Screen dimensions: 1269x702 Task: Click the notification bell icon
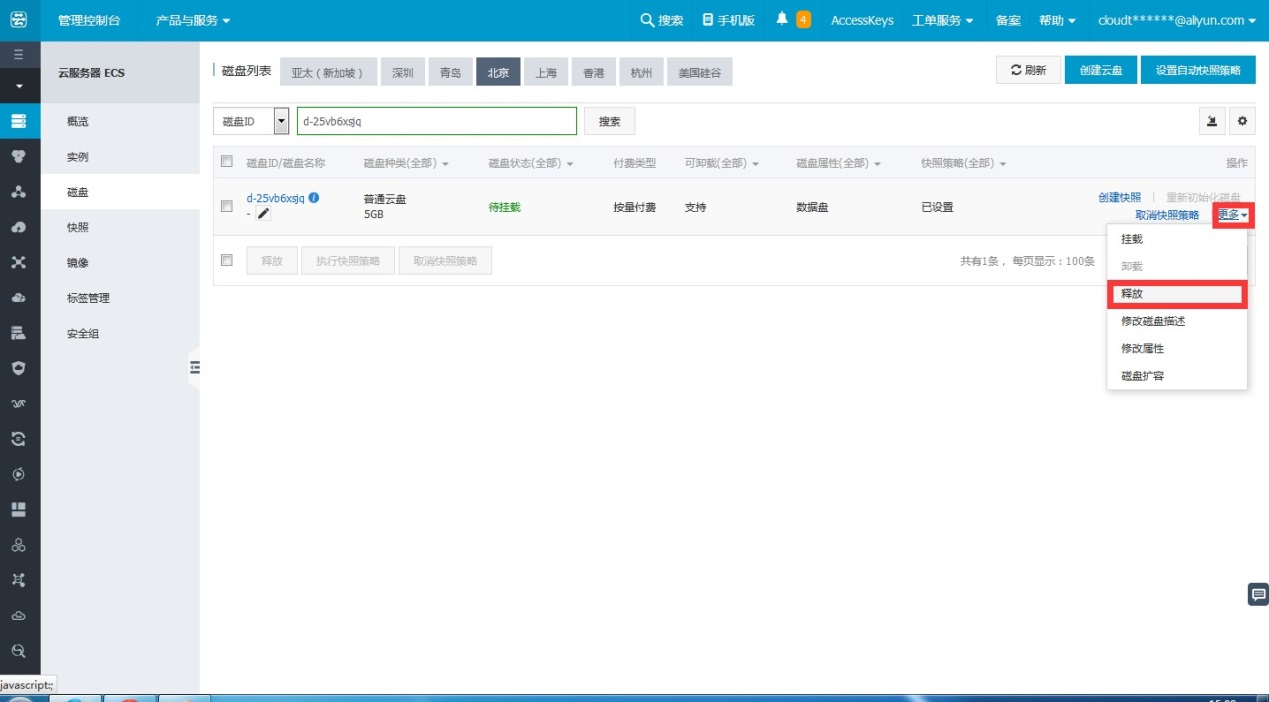coord(782,19)
